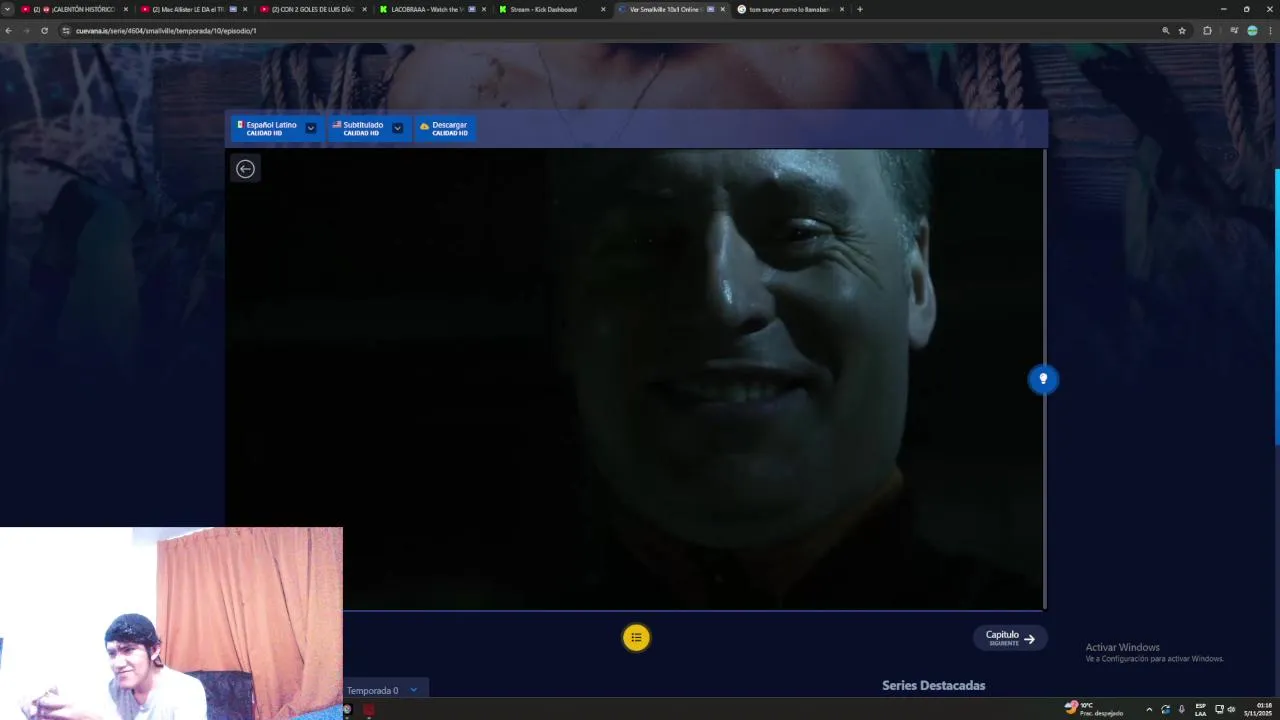Reload the page with refresh icon

tap(44, 30)
